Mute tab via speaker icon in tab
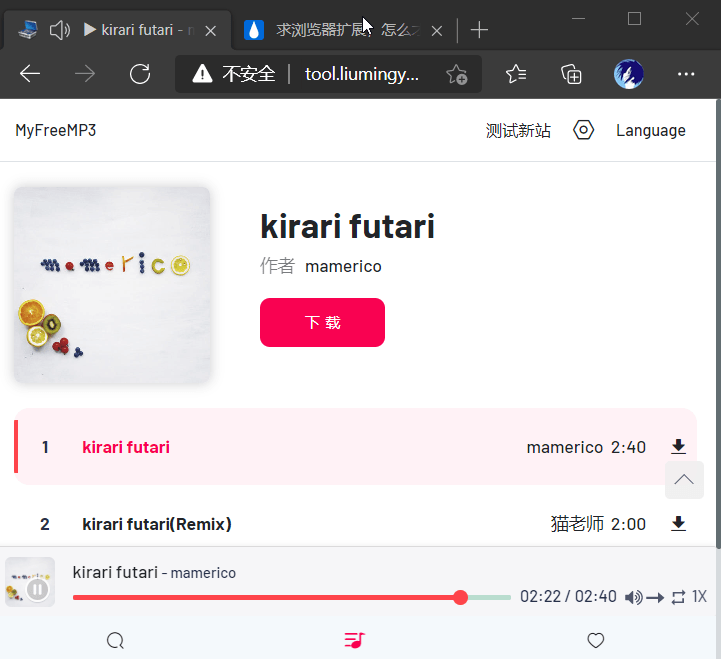The height and width of the screenshot is (659, 721). (60, 30)
